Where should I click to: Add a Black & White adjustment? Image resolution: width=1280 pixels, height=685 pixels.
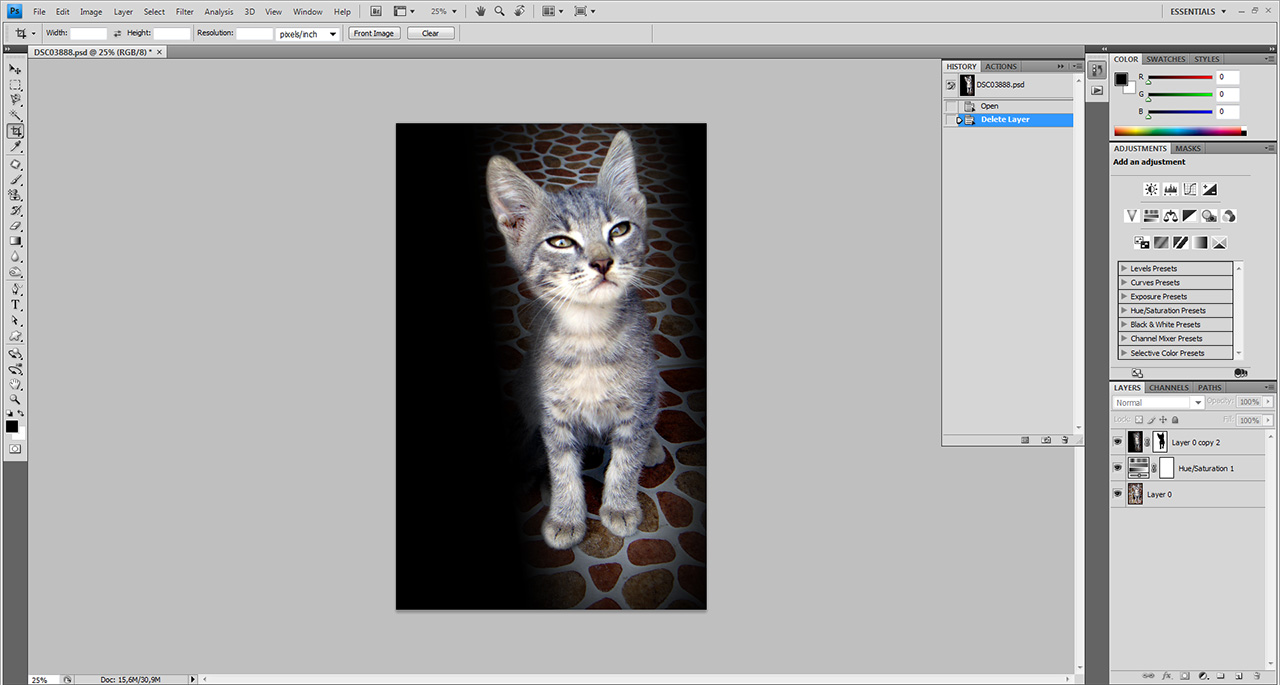coord(1190,215)
